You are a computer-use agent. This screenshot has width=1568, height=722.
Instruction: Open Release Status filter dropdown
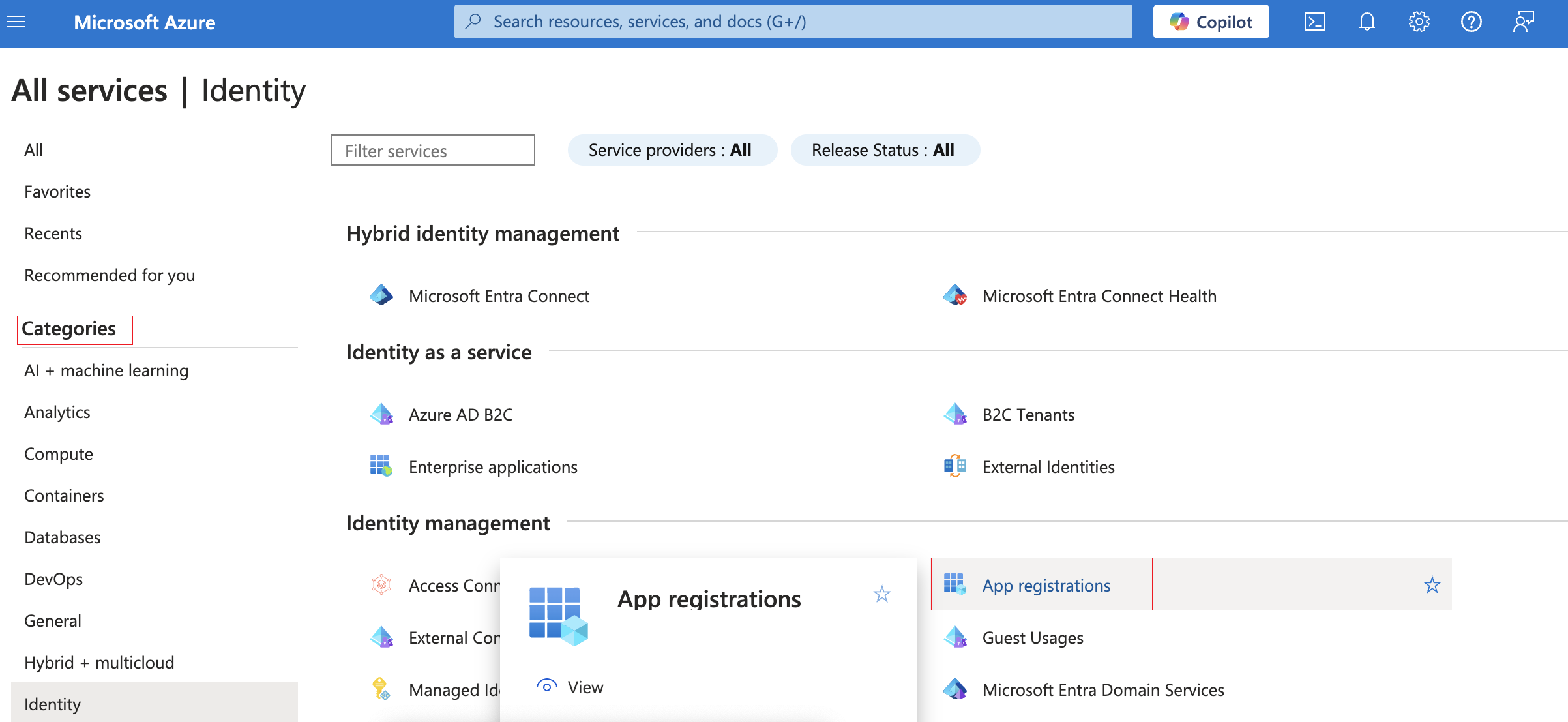[884, 150]
